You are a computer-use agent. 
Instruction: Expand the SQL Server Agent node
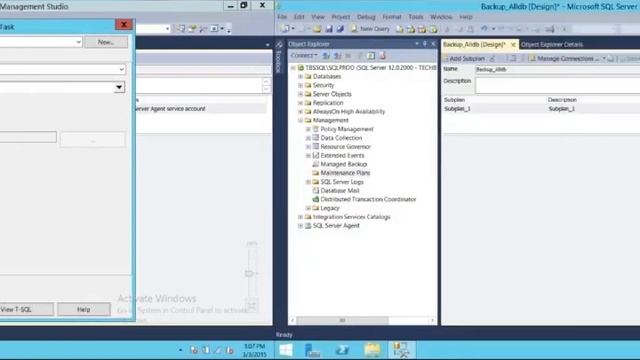point(300,226)
